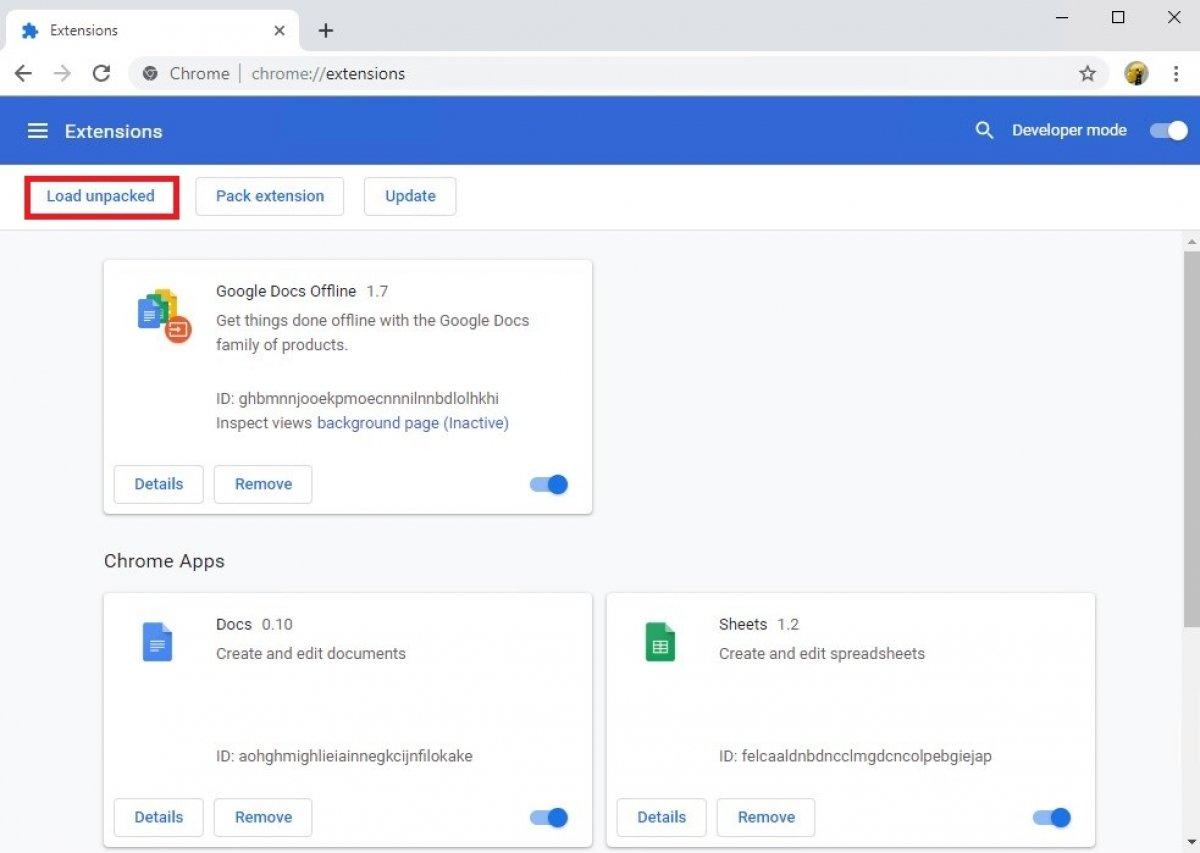Open Details for the Sheets app
The height and width of the screenshot is (853, 1200).
click(x=661, y=818)
